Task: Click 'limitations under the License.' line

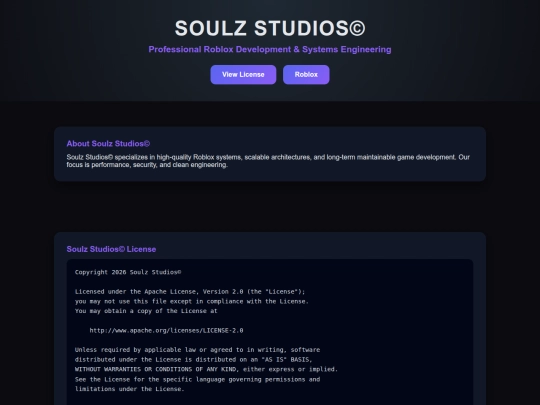Action: pyautogui.click(x=129, y=389)
